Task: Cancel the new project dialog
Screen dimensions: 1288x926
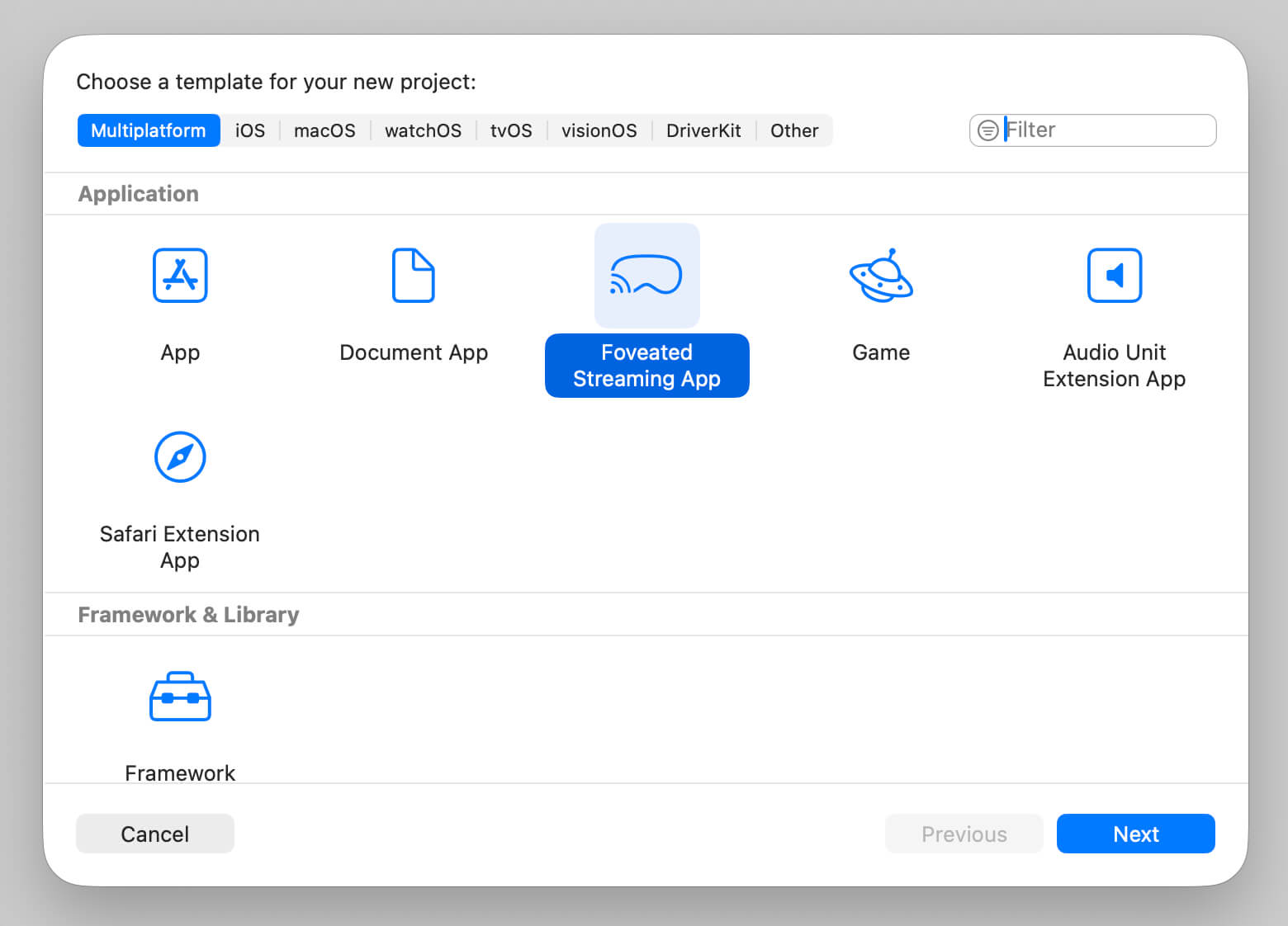Action: pyautogui.click(x=155, y=834)
